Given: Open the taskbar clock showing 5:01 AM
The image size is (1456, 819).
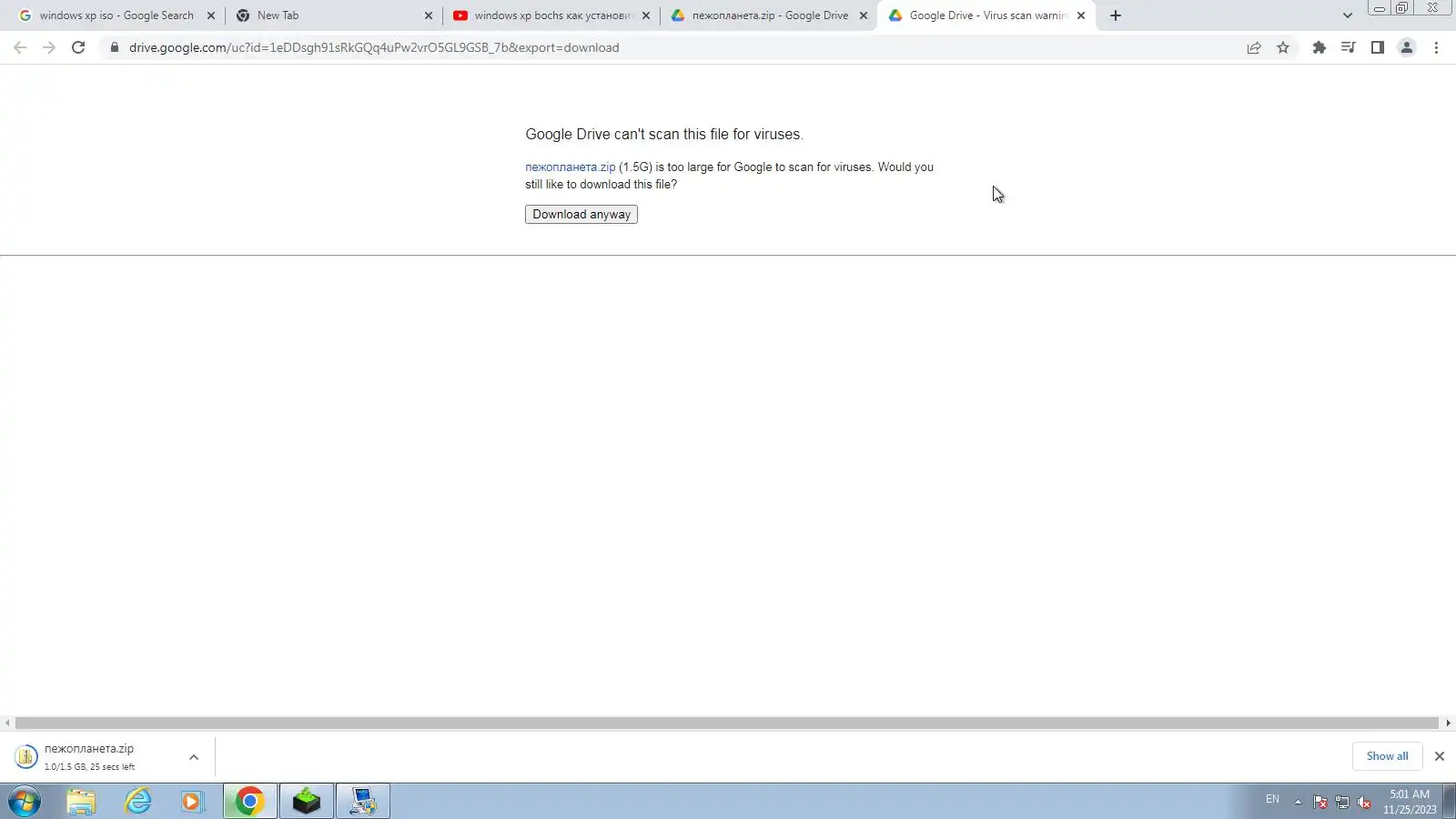Looking at the screenshot, I should point(1410,802).
